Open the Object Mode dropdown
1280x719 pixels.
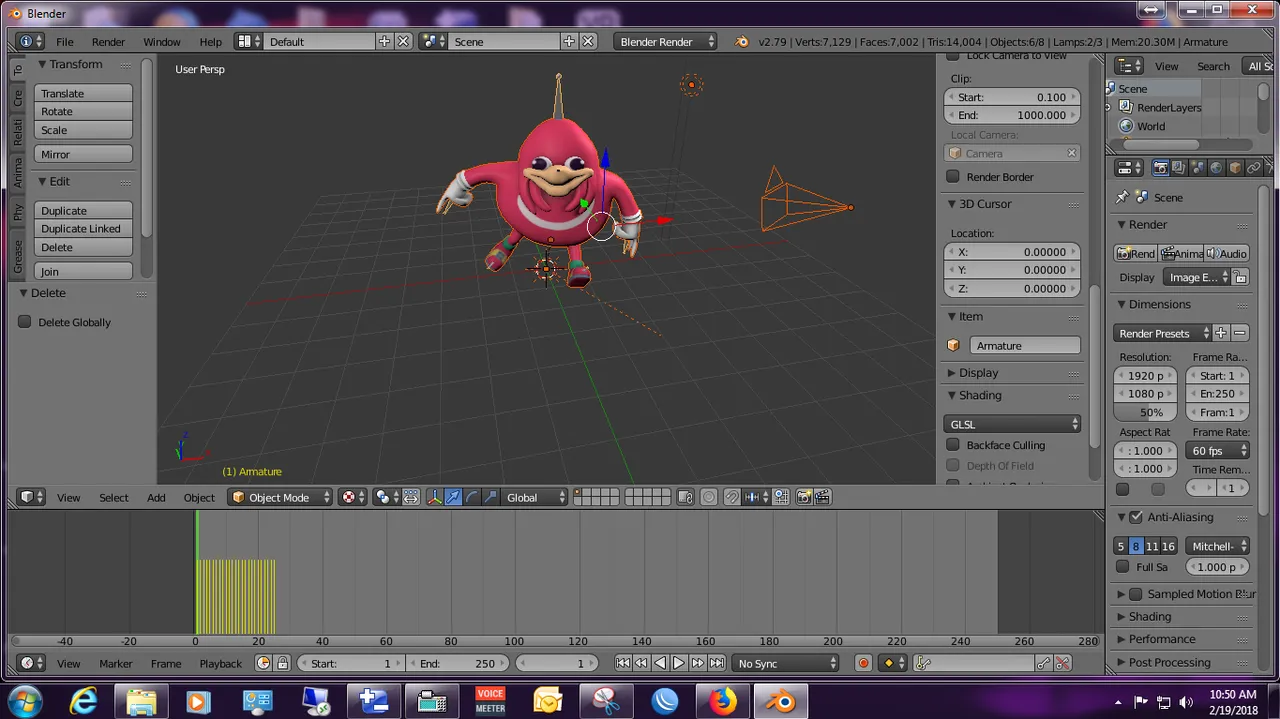[x=279, y=497]
